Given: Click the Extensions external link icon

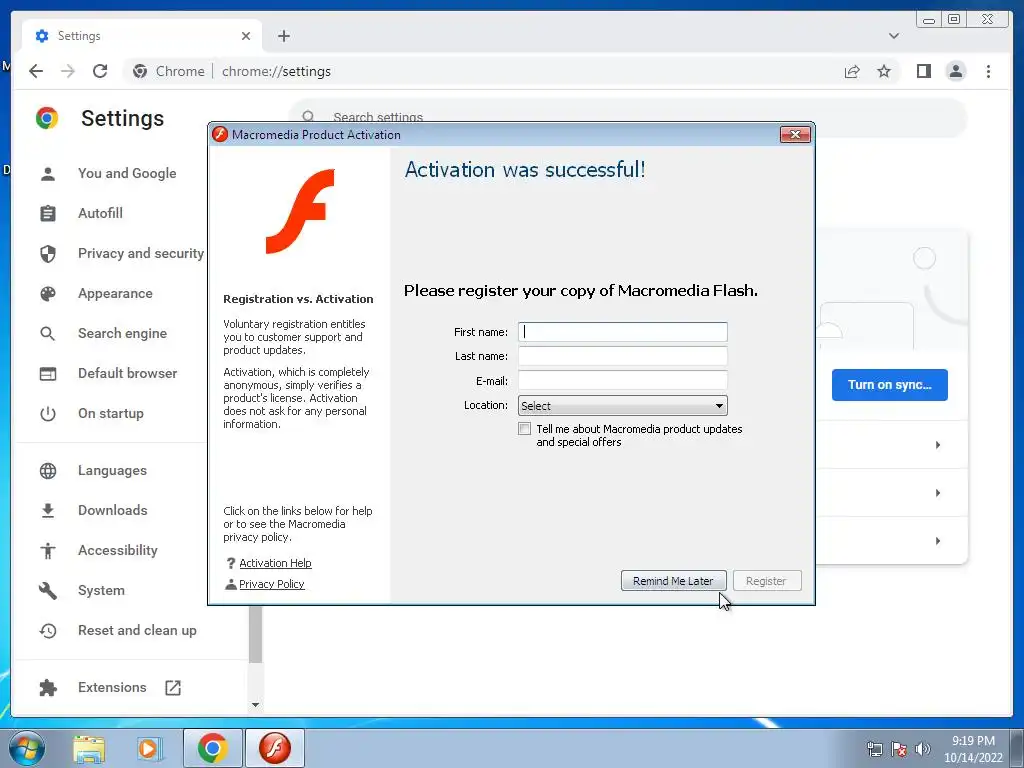Looking at the screenshot, I should coord(173,687).
